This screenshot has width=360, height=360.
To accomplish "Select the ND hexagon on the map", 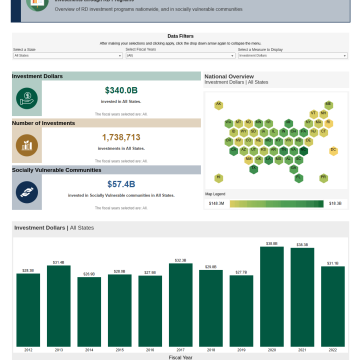I will (x=249, y=123).
